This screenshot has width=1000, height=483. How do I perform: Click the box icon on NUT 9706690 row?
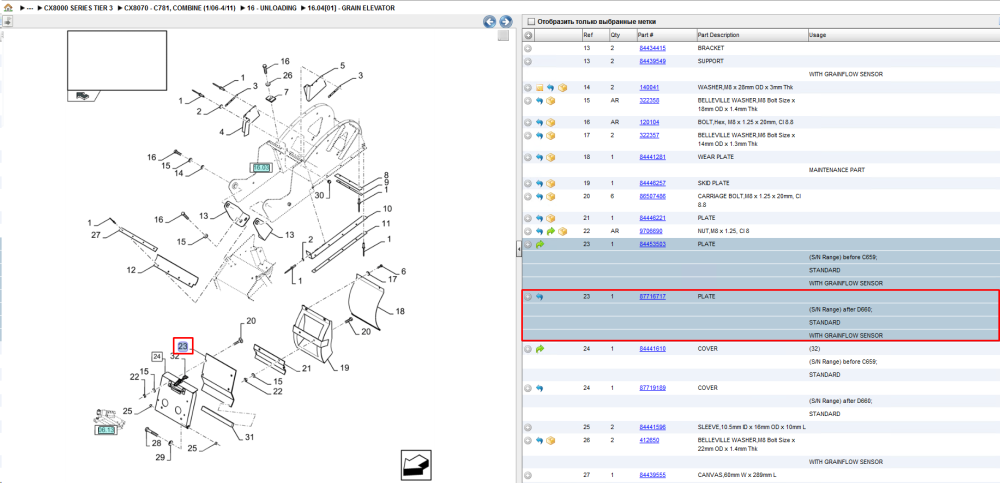click(x=562, y=231)
